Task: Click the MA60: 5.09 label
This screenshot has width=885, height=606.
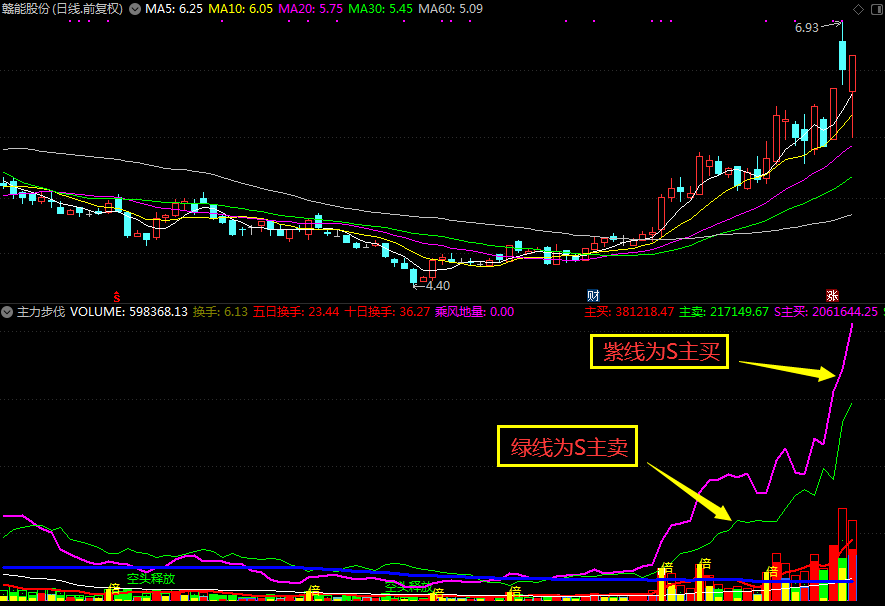Action: pos(450,9)
